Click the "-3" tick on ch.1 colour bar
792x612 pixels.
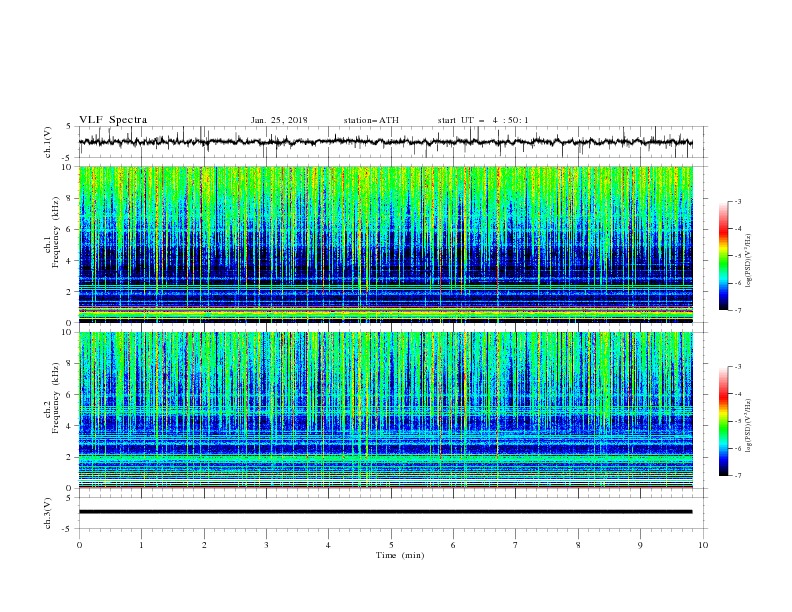pyautogui.click(x=737, y=202)
